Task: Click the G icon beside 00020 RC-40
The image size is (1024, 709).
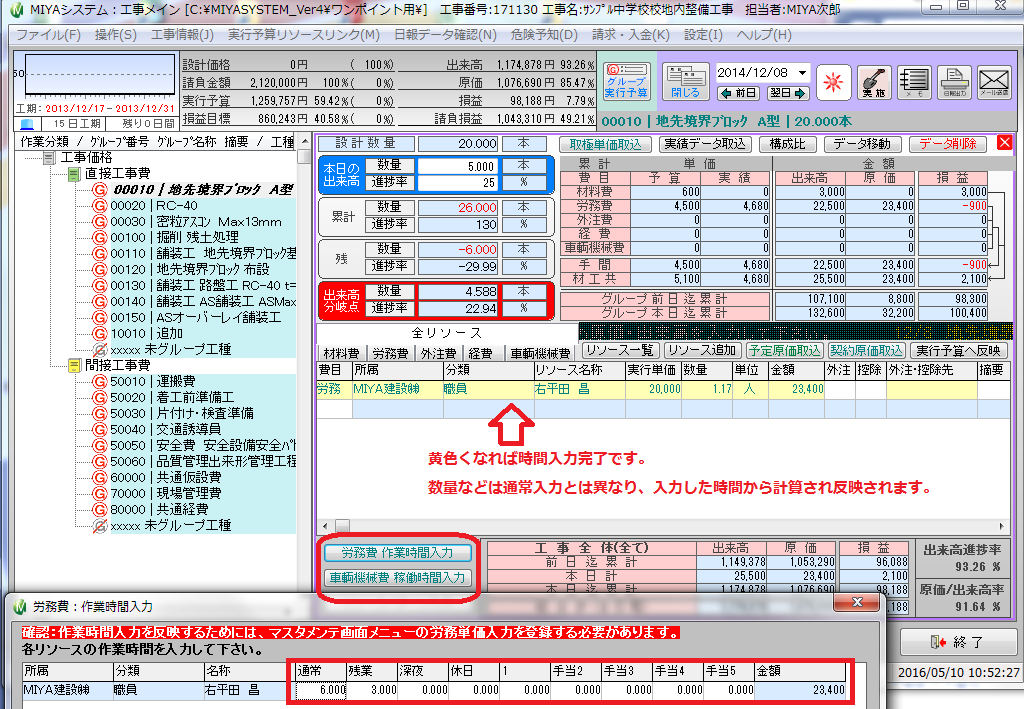Action: click(x=99, y=206)
